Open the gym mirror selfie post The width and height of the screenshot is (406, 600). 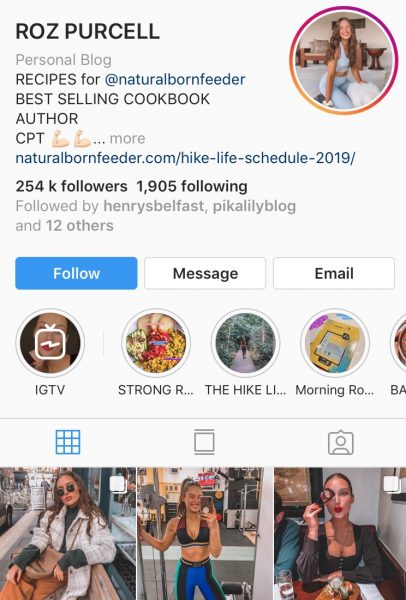pos(205,533)
